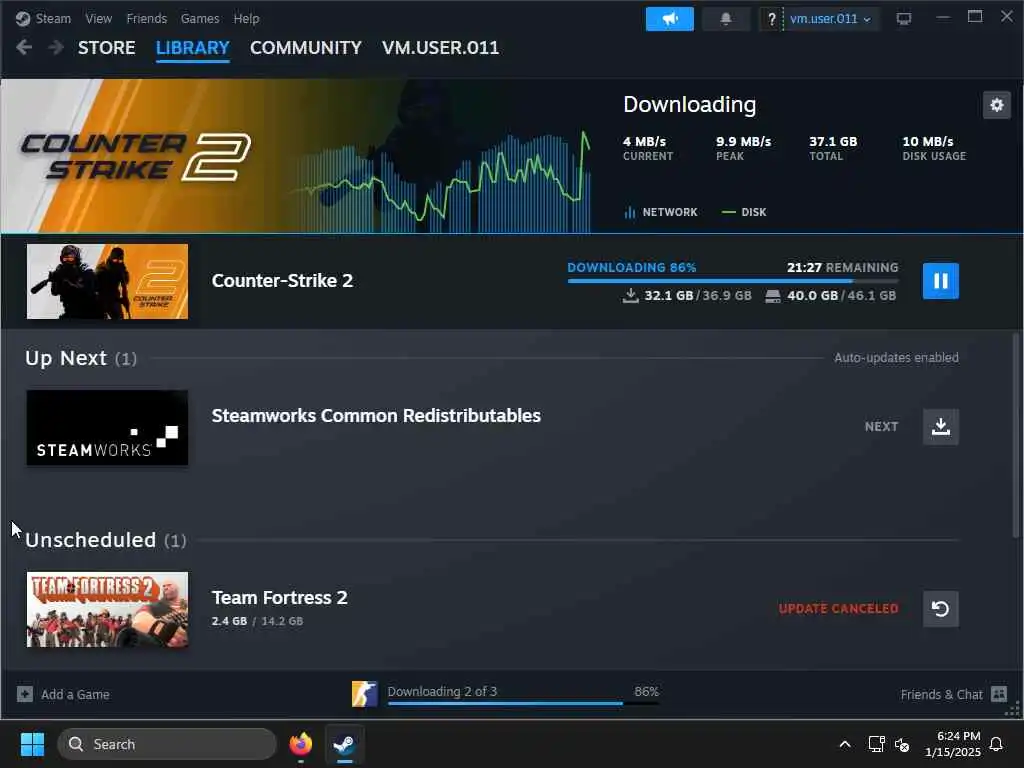Expand the vm.user.011 account dropdown
Screen dimensions: 1024x768
[x=831, y=19]
